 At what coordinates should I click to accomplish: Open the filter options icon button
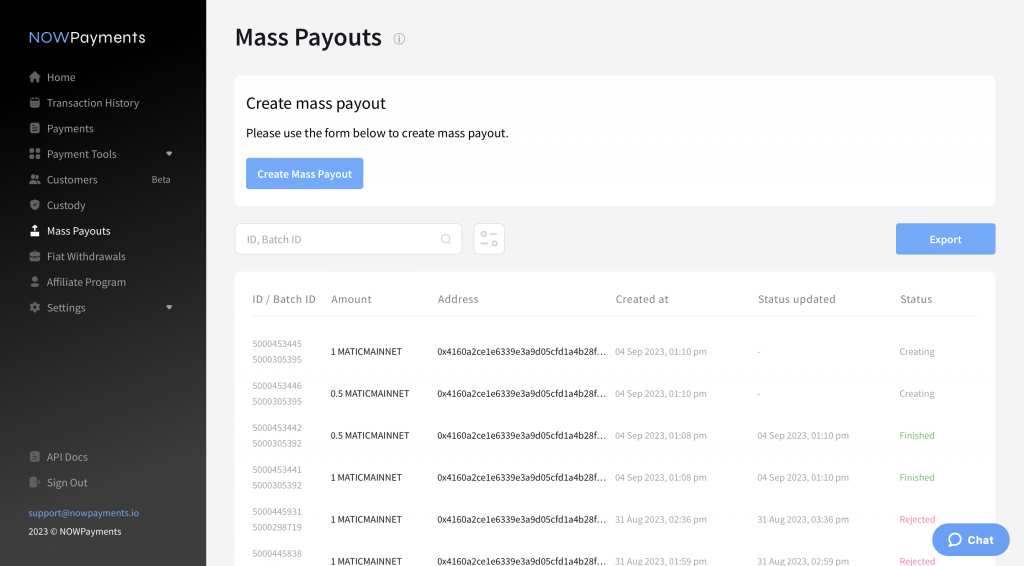[x=489, y=239]
